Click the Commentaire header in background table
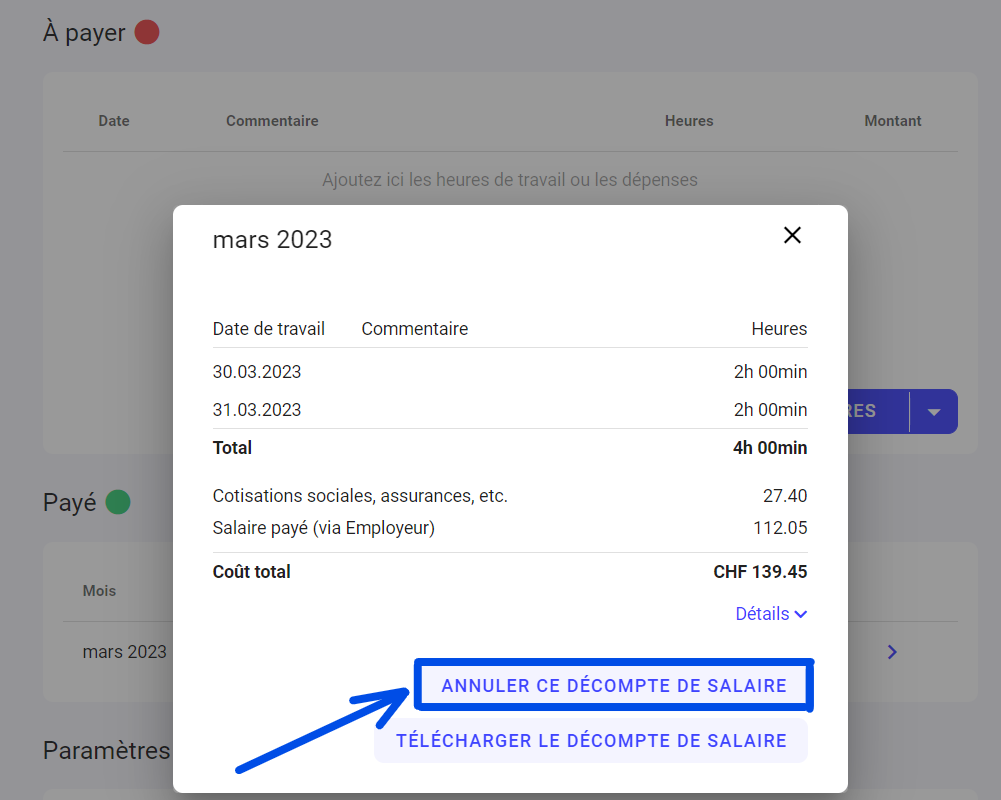1001x800 pixels. (272, 121)
